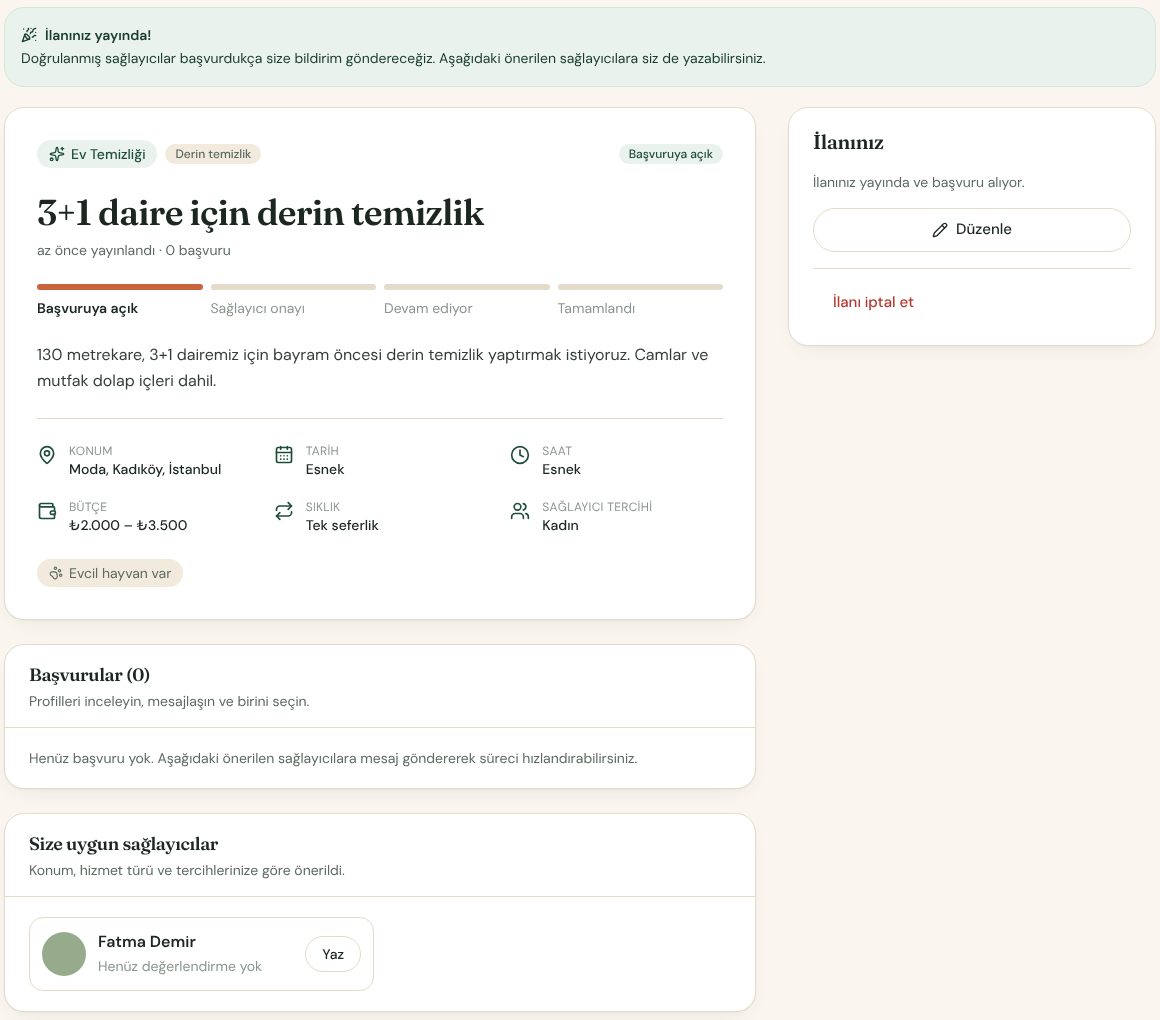This screenshot has width=1160, height=1020.
Task: Click the Başvurular (0) heading
Action: pyautogui.click(x=90, y=675)
